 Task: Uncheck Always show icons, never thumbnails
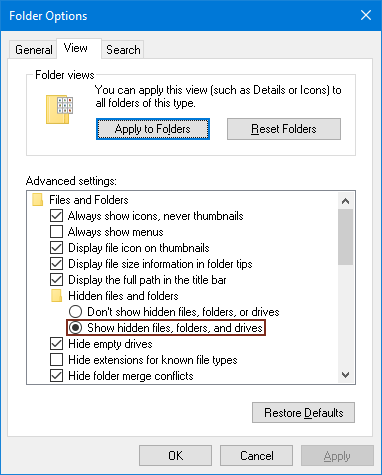click(x=56, y=216)
